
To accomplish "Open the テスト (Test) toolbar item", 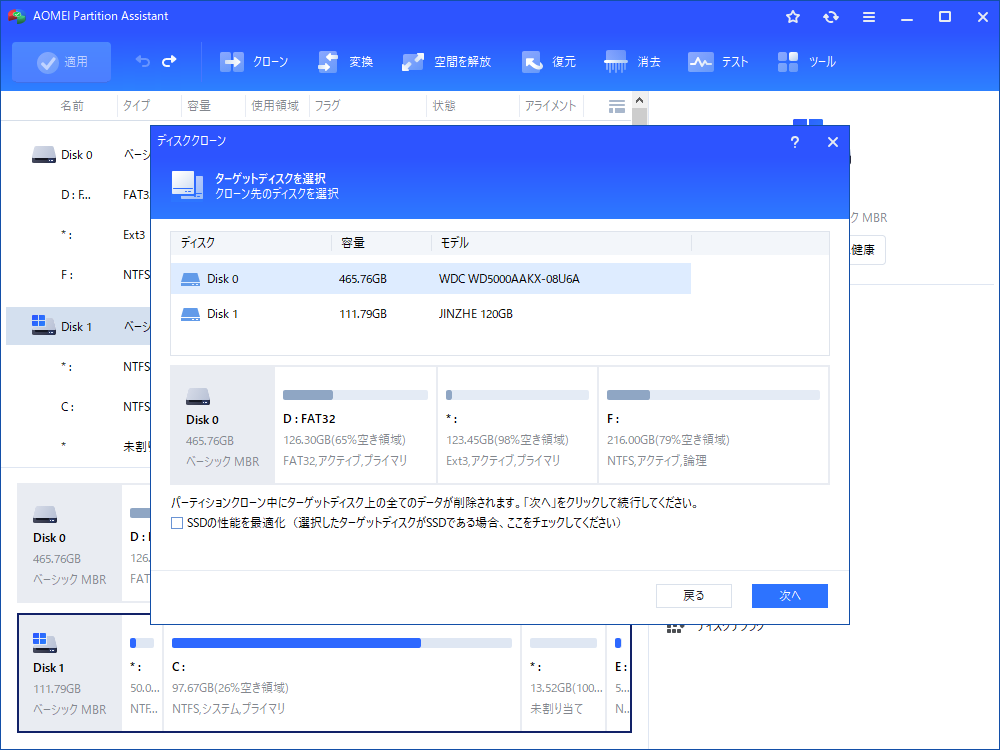I will tap(717, 62).
